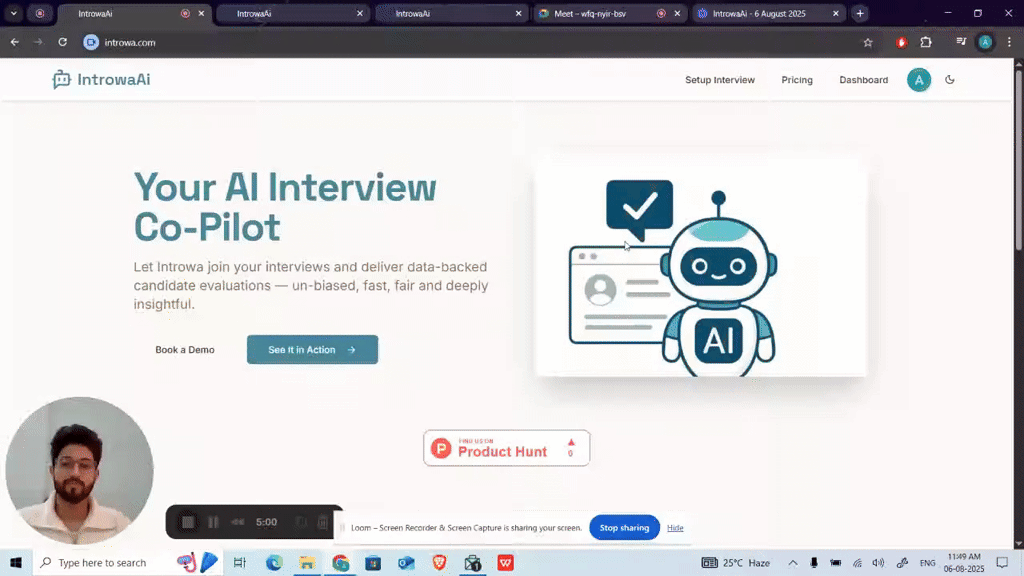Close the first IntrowaAi tab
Image resolution: width=1024 pixels, height=576 pixels.
pyautogui.click(x=201, y=13)
